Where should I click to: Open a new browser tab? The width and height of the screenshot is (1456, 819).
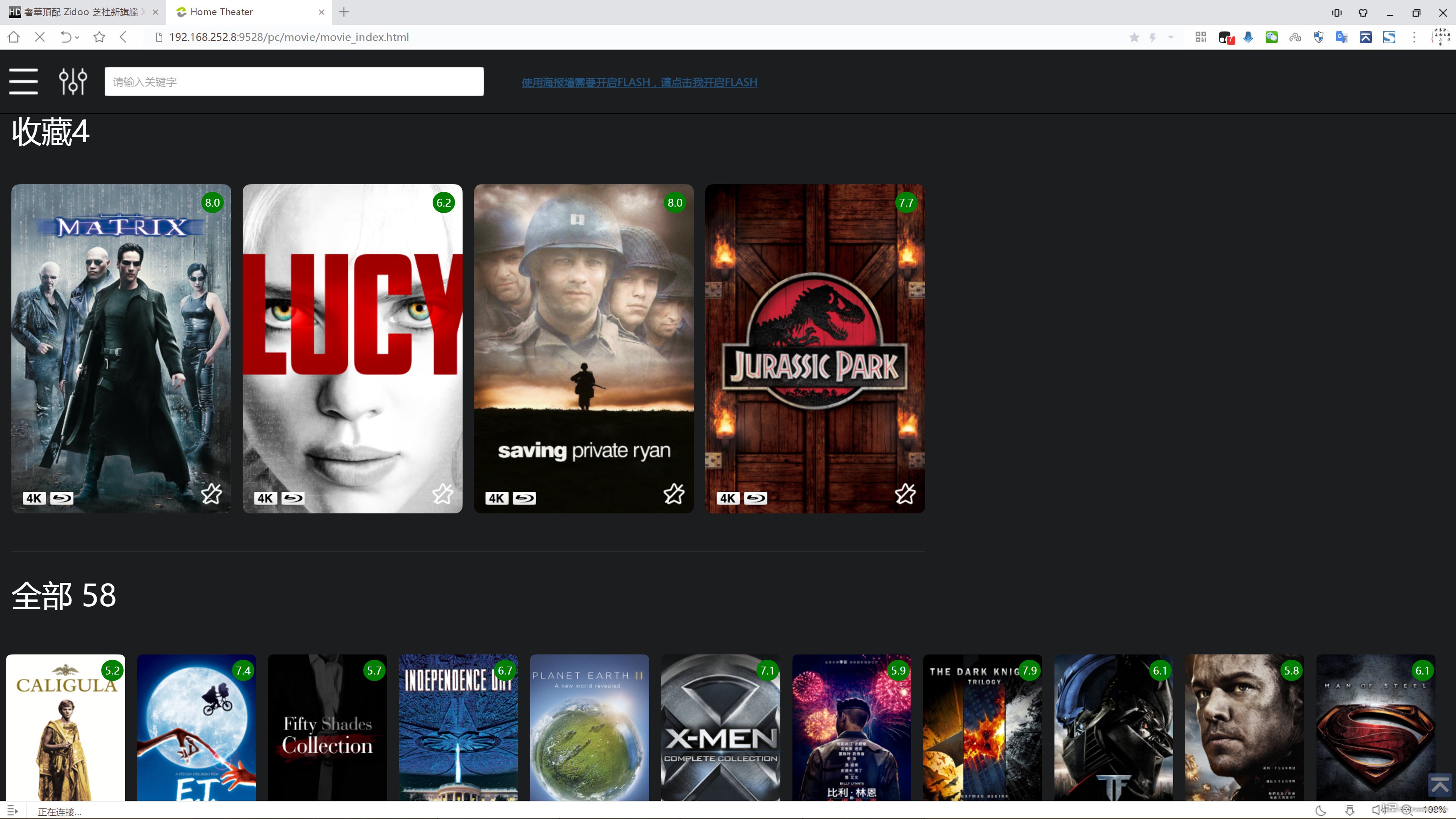click(344, 12)
